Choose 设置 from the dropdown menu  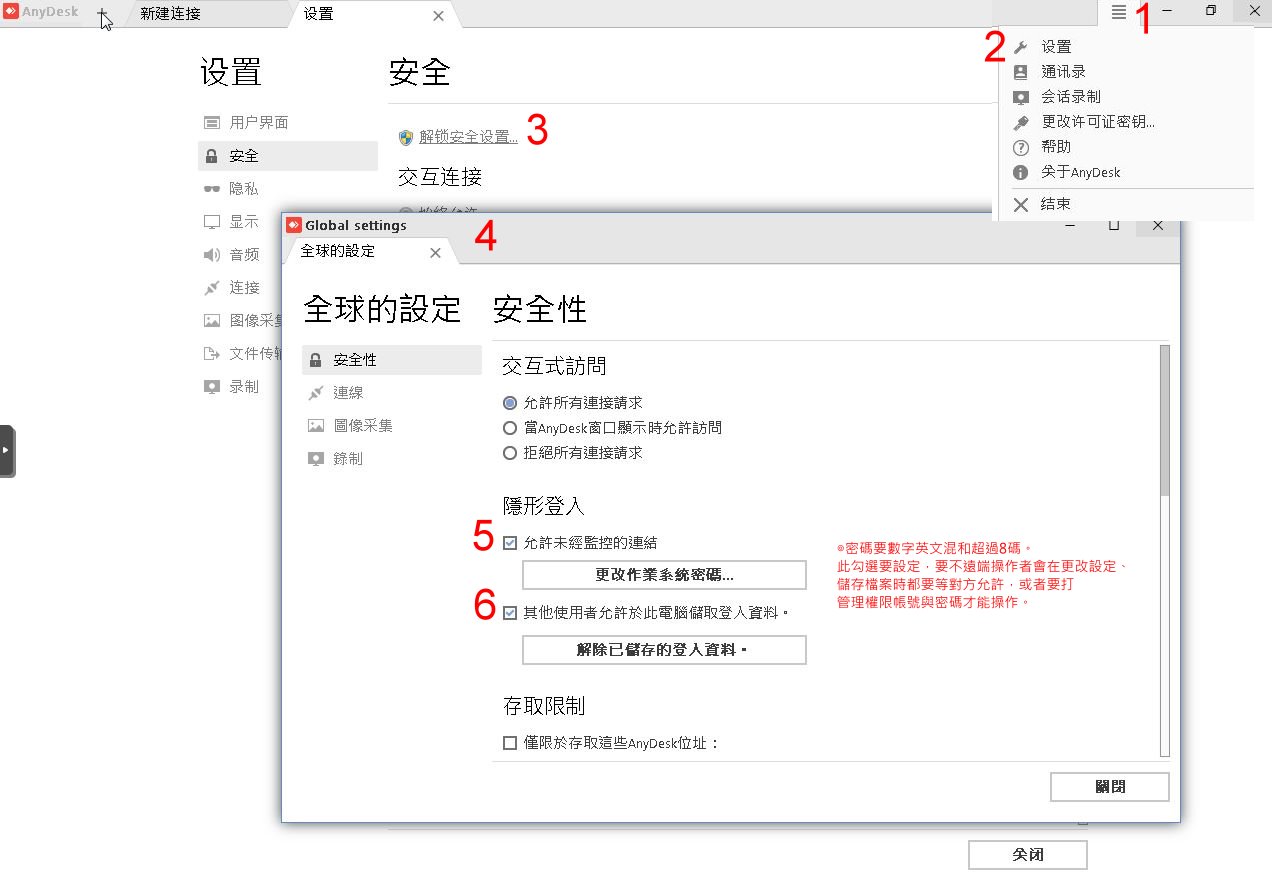point(1056,47)
